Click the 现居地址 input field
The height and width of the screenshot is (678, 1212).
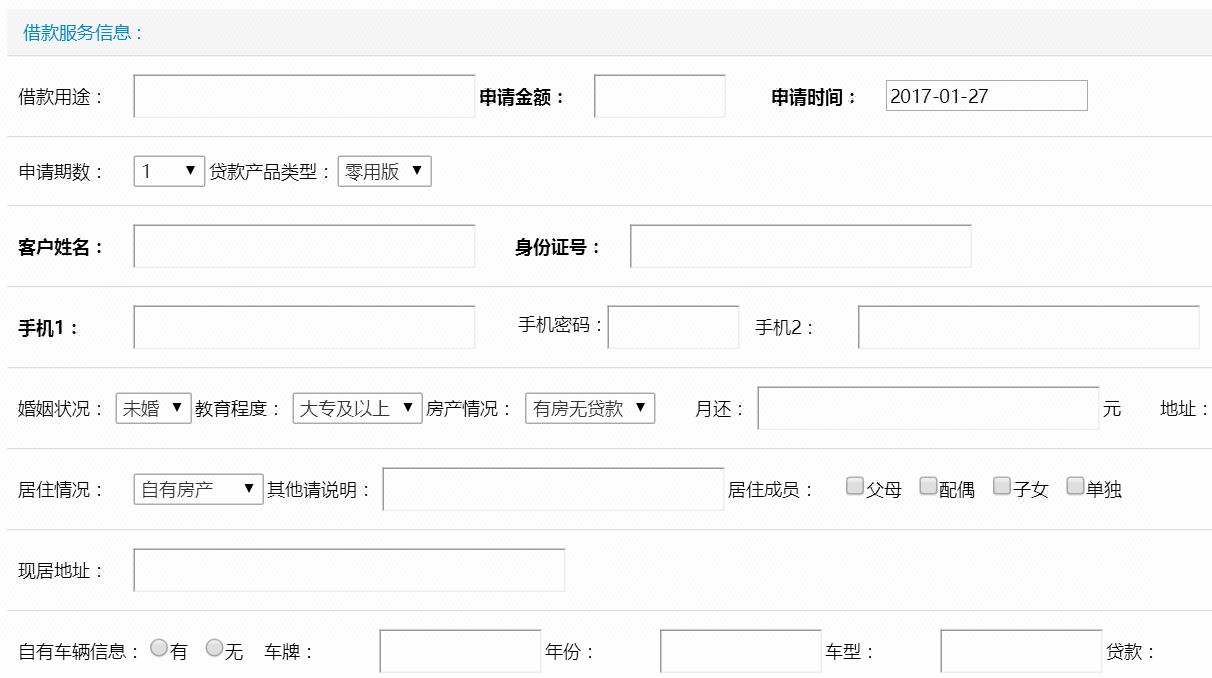(x=350, y=568)
